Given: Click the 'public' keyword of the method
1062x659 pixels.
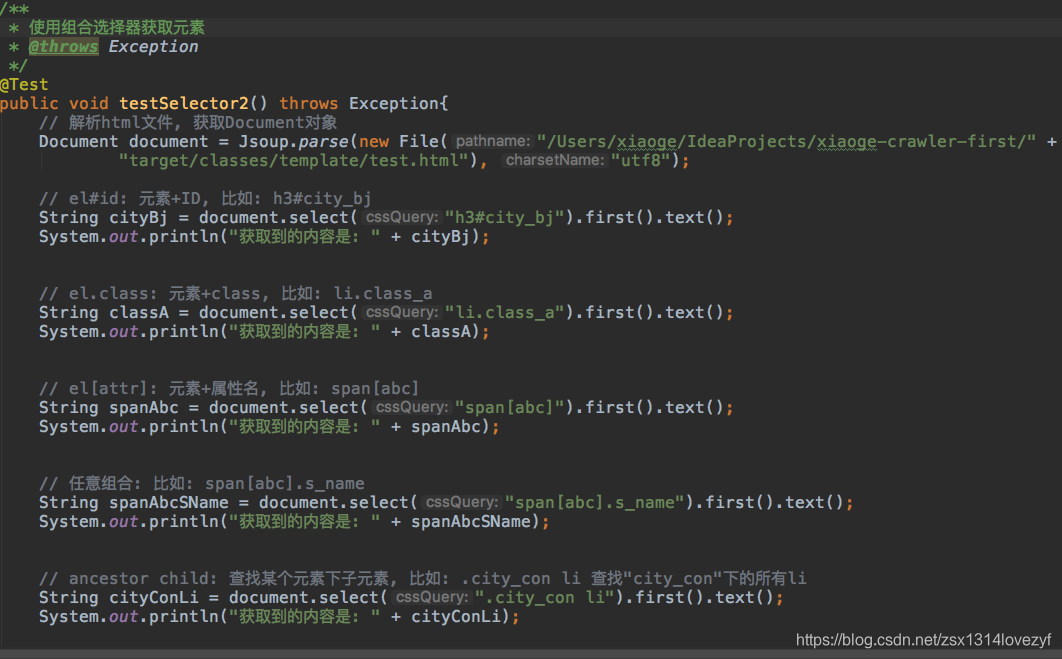Looking at the screenshot, I should point(29,104).
